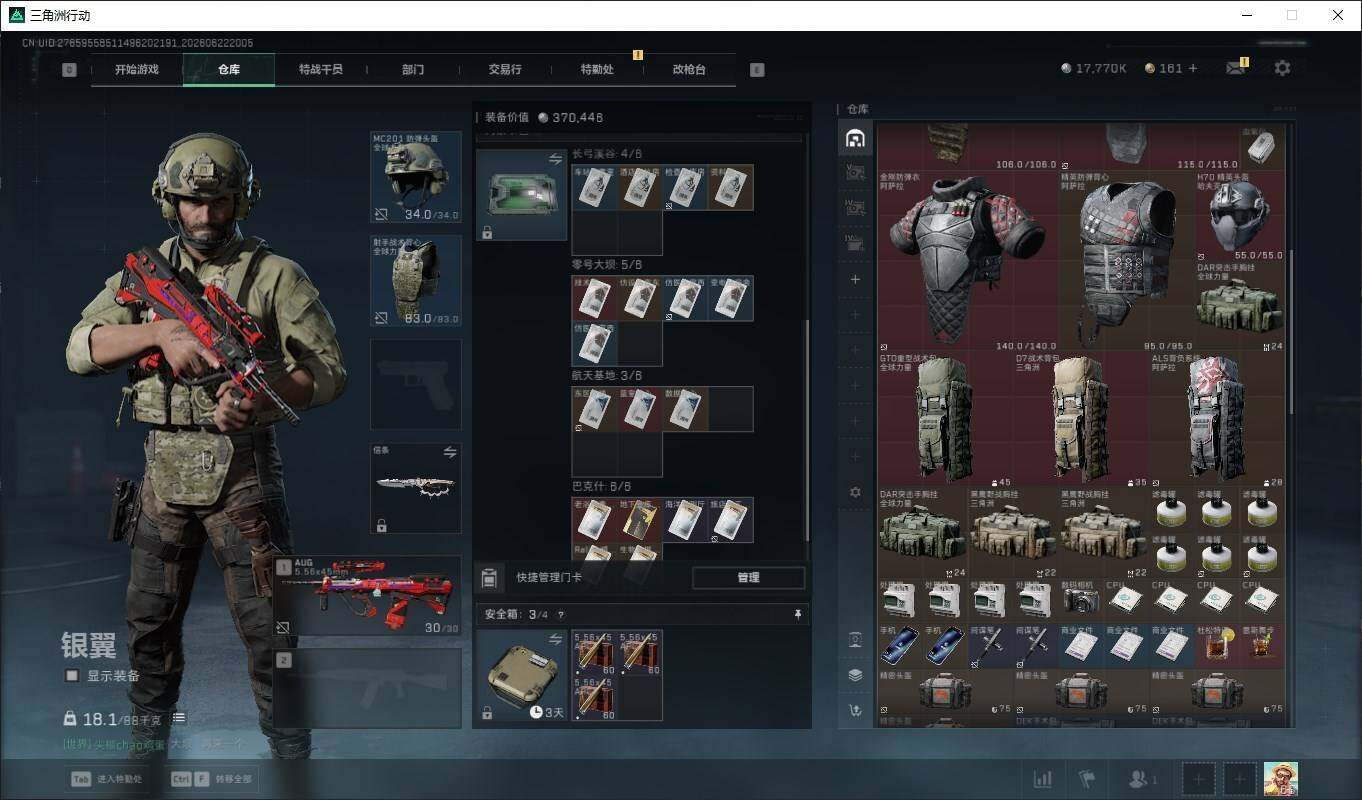
Task: Switch to the 仓库 tab
Action: pos(229,70)
